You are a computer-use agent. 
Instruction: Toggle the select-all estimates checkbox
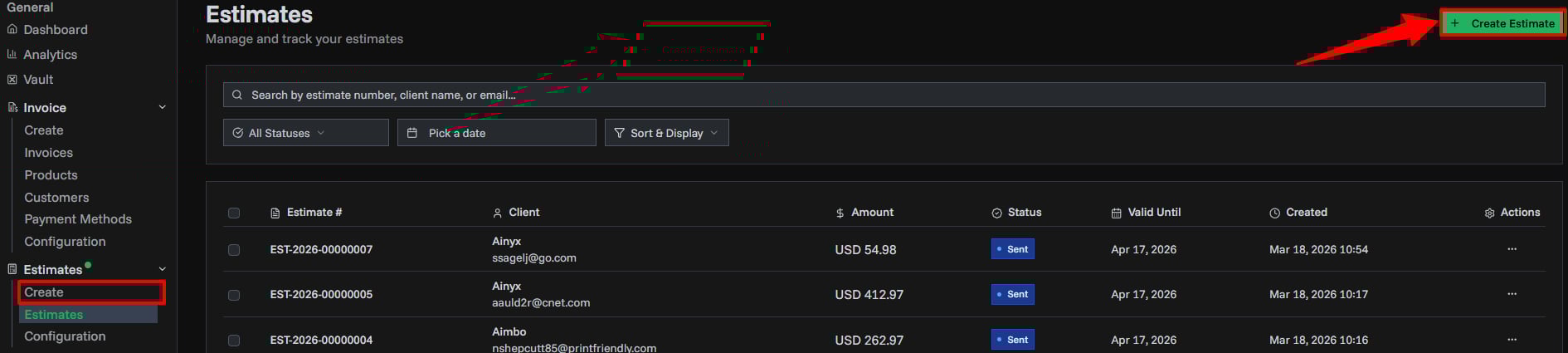[234, 213]
